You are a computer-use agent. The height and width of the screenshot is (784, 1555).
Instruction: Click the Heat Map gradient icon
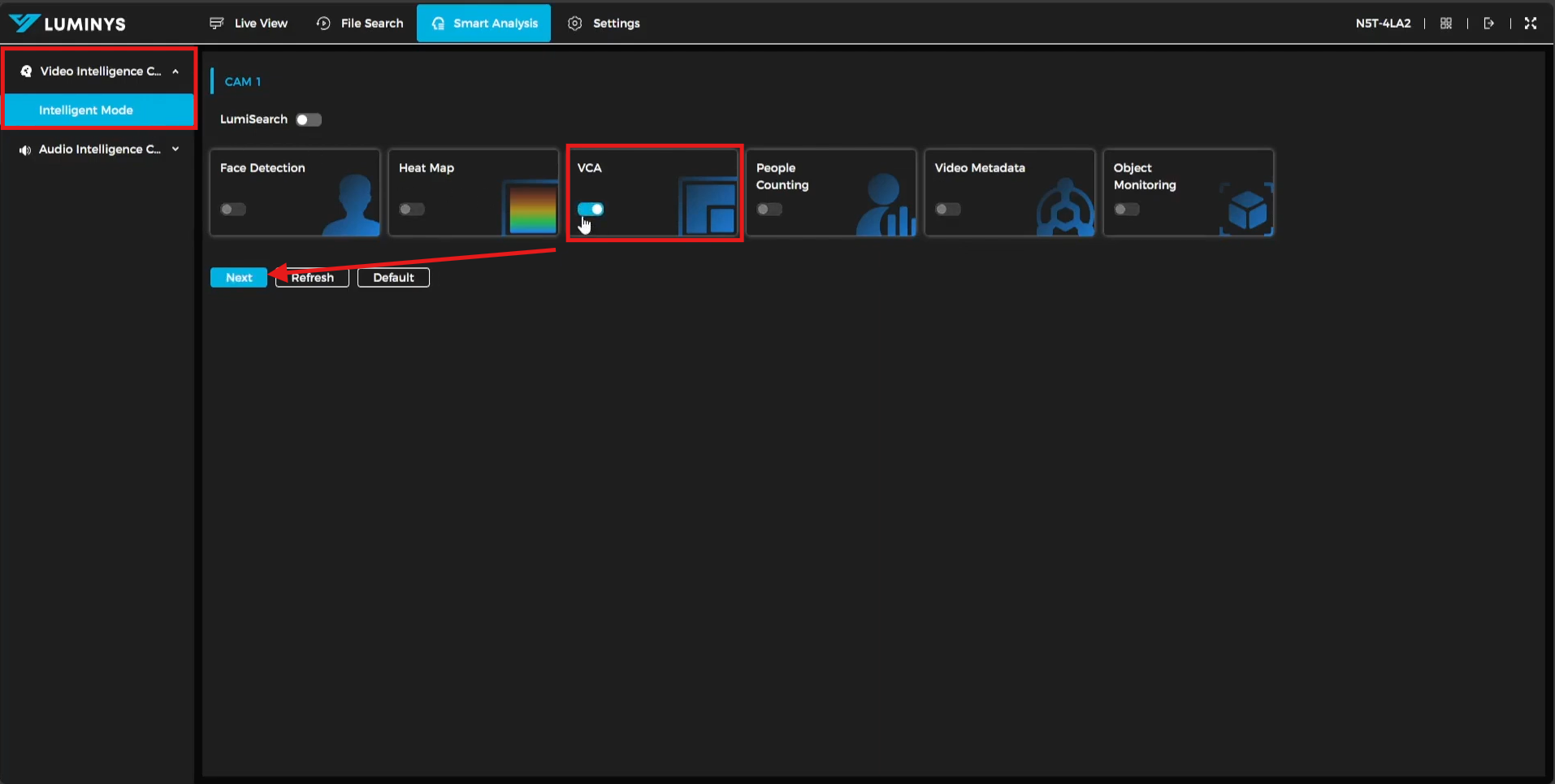point(532,208)
